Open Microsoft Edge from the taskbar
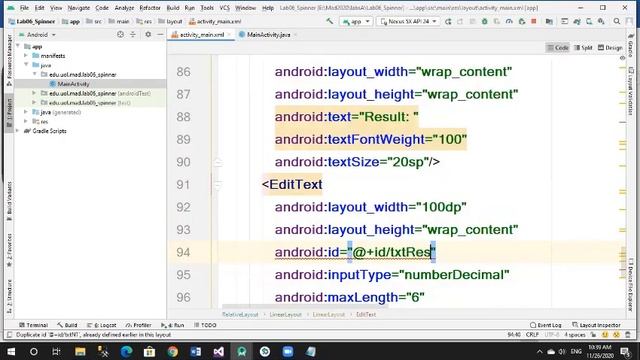640x360 pixels. click(x=126, y=351)
